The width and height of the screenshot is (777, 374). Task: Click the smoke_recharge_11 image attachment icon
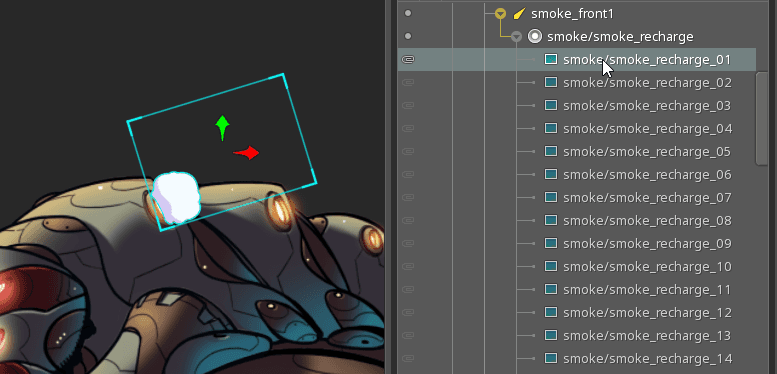551,289
